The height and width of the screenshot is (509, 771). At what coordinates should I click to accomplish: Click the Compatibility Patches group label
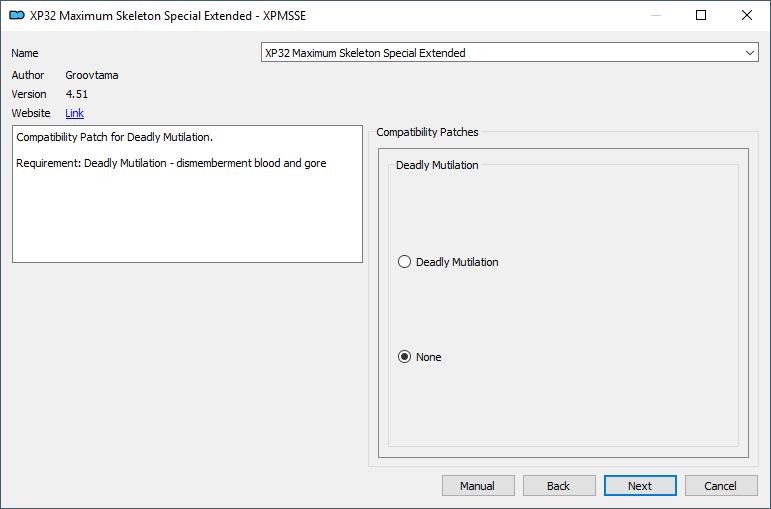[427, 132]
